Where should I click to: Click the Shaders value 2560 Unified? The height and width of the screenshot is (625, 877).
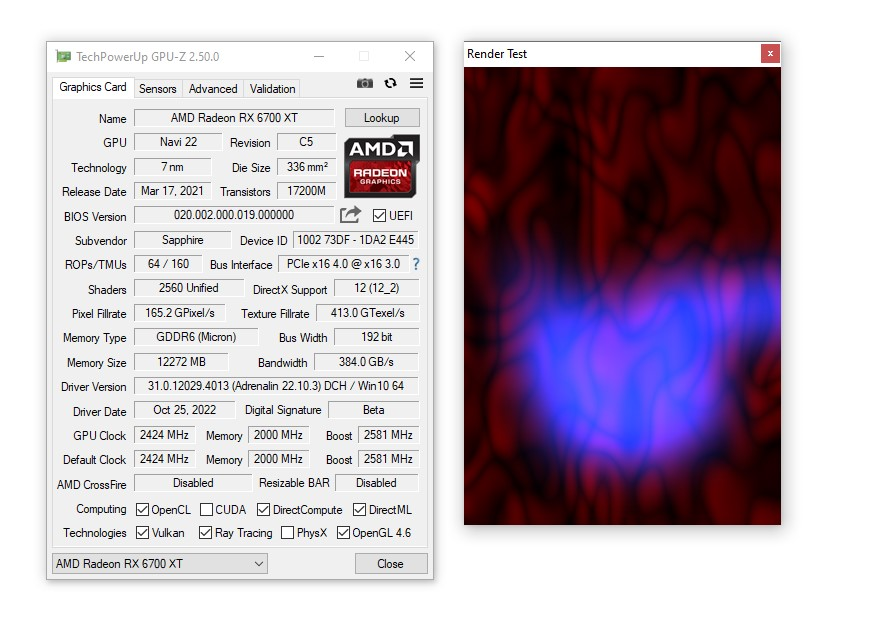(188, 288)
